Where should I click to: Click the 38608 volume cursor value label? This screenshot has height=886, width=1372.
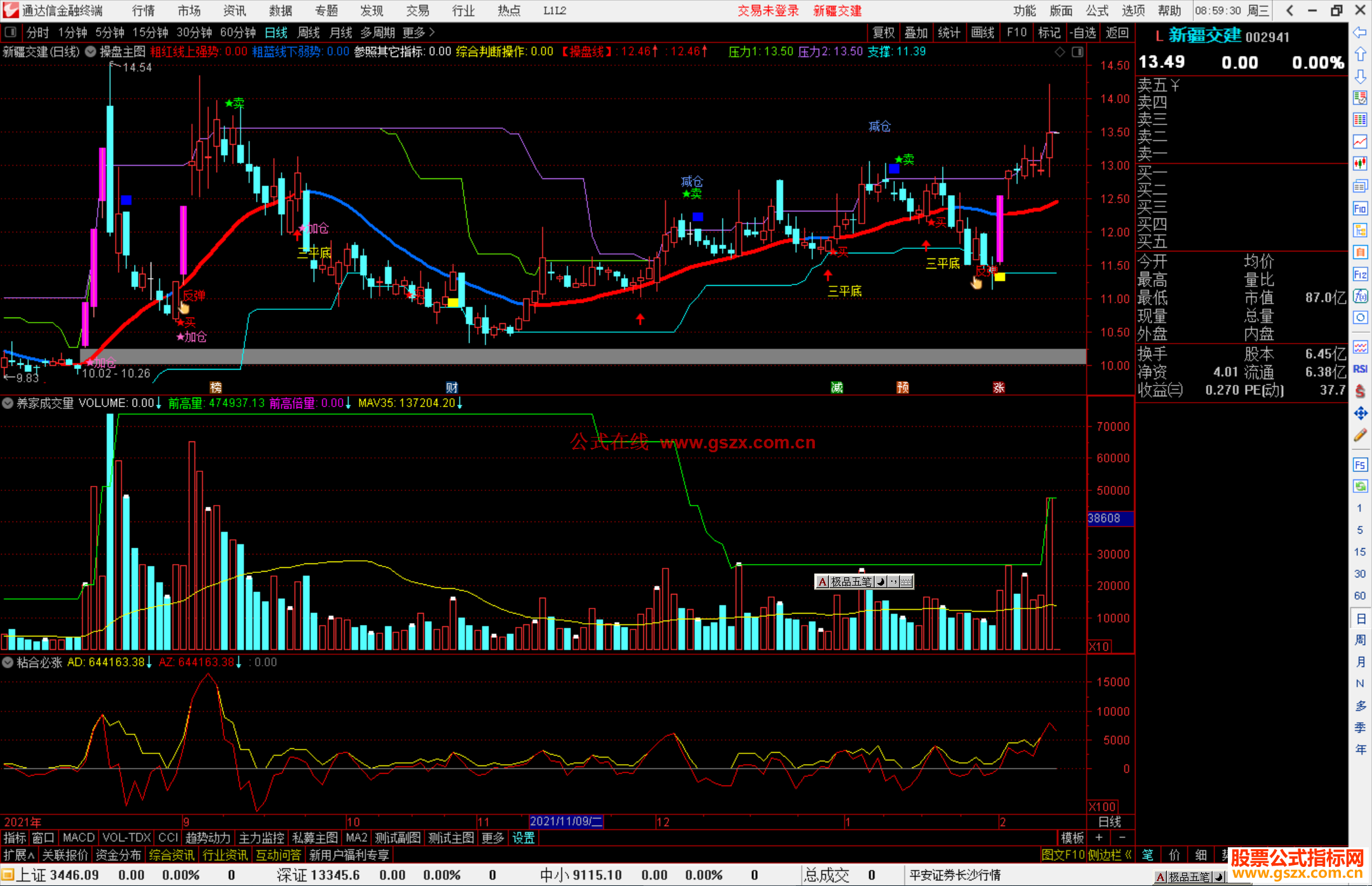[1110, 518]
